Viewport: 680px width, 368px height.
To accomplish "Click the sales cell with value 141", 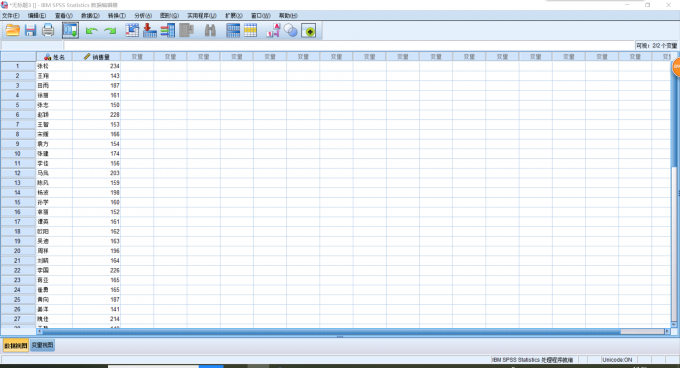I will [x=96, y=309].
